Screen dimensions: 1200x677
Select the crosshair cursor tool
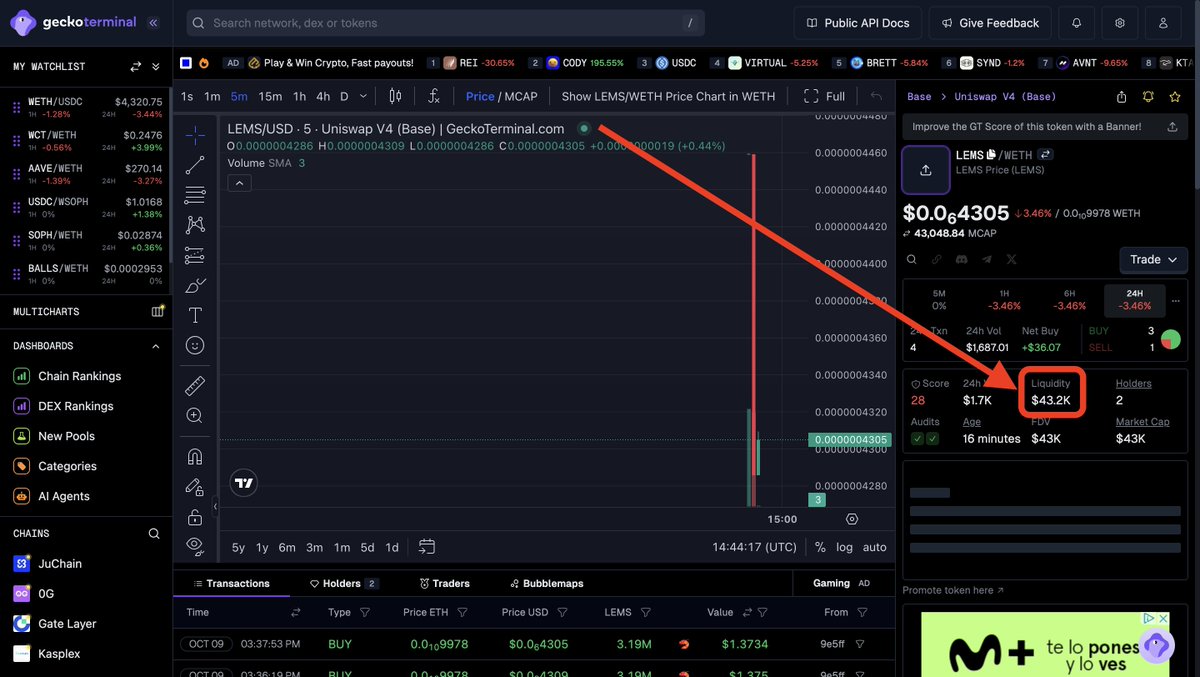coord(195,135)
